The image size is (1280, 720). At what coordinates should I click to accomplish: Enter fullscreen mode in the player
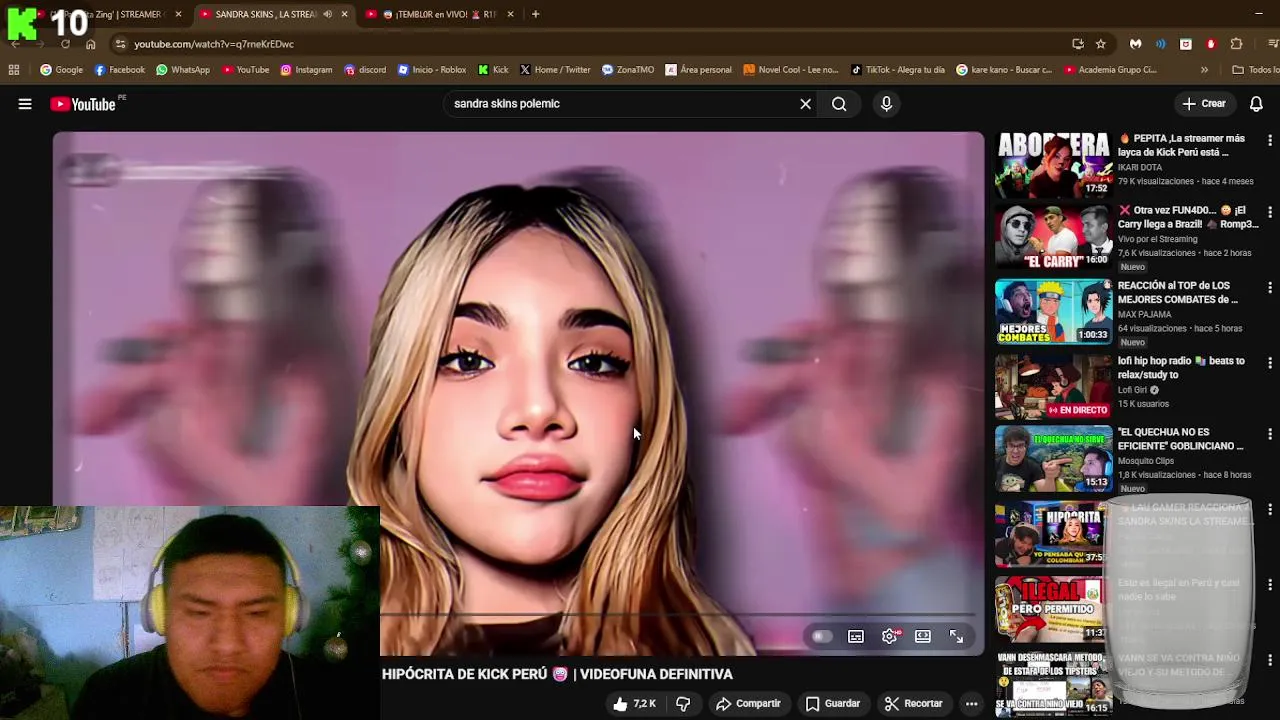[x=956, y=637]
